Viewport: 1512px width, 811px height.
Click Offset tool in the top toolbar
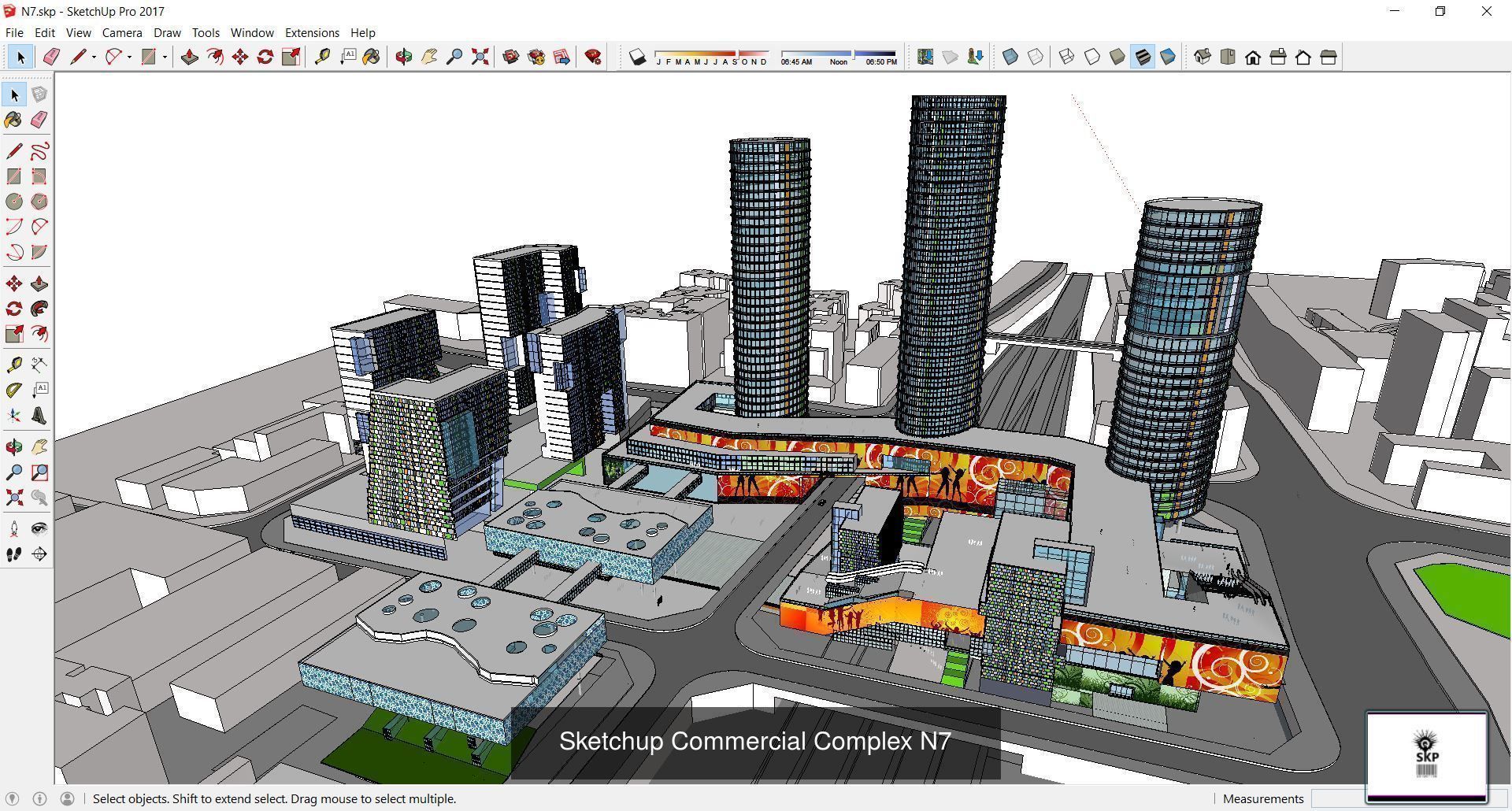pyautogui.click(x=215, y=57)
